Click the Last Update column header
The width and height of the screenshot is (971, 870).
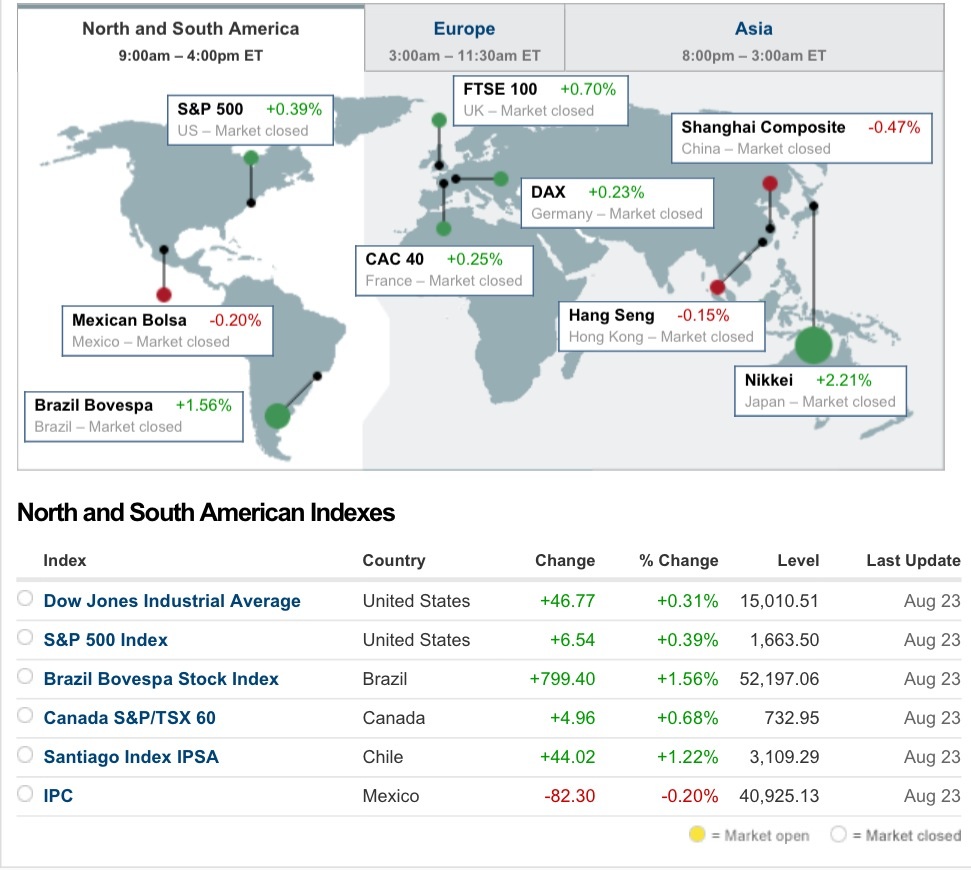pyautogui.click(x=913, y=560)
